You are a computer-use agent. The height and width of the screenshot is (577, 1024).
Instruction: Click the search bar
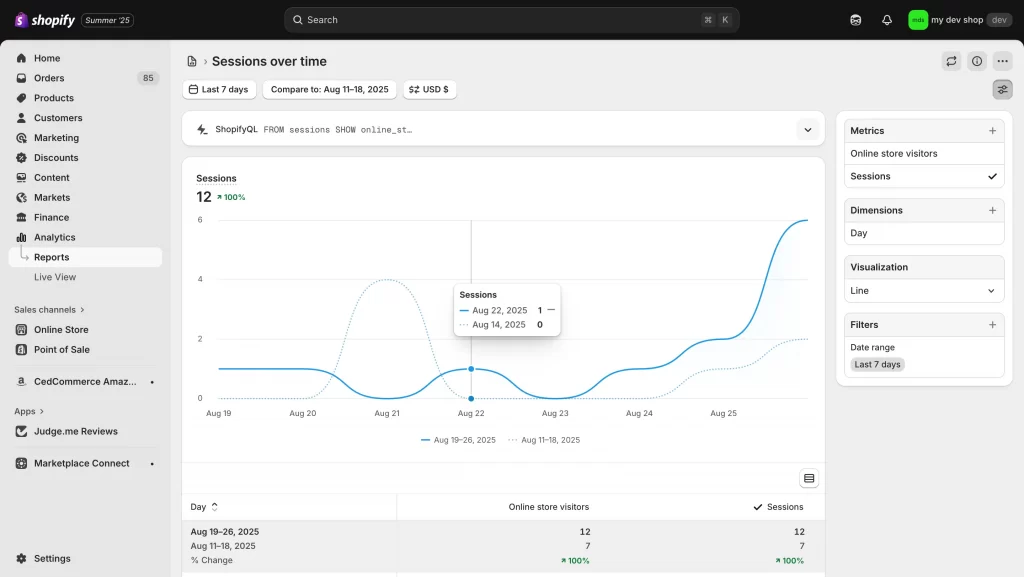(511, 20)
